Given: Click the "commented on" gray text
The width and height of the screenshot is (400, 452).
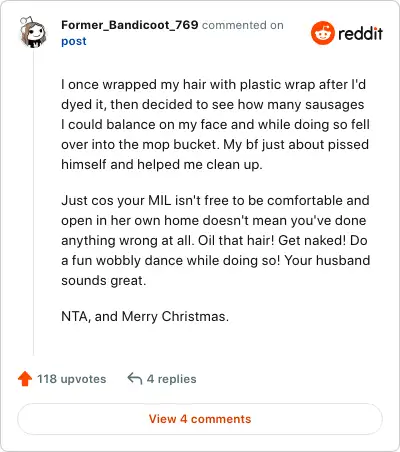Looking at the screenshot, I should tap(243, 25).
